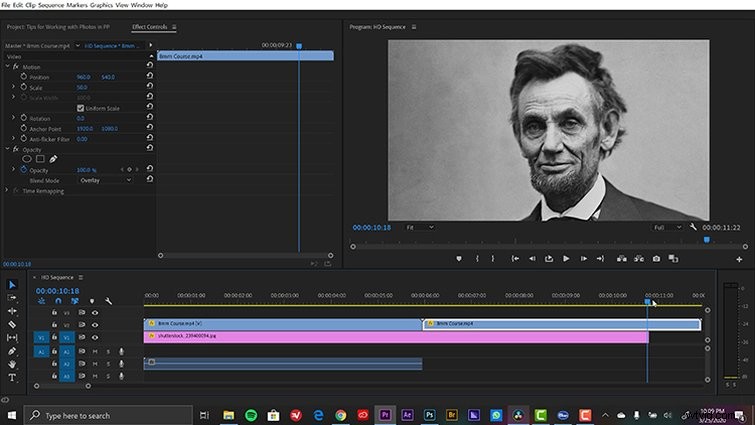Viewport: 755px width, 425px height.
Task: Open the Markers menu
Action: click(77, 5)
